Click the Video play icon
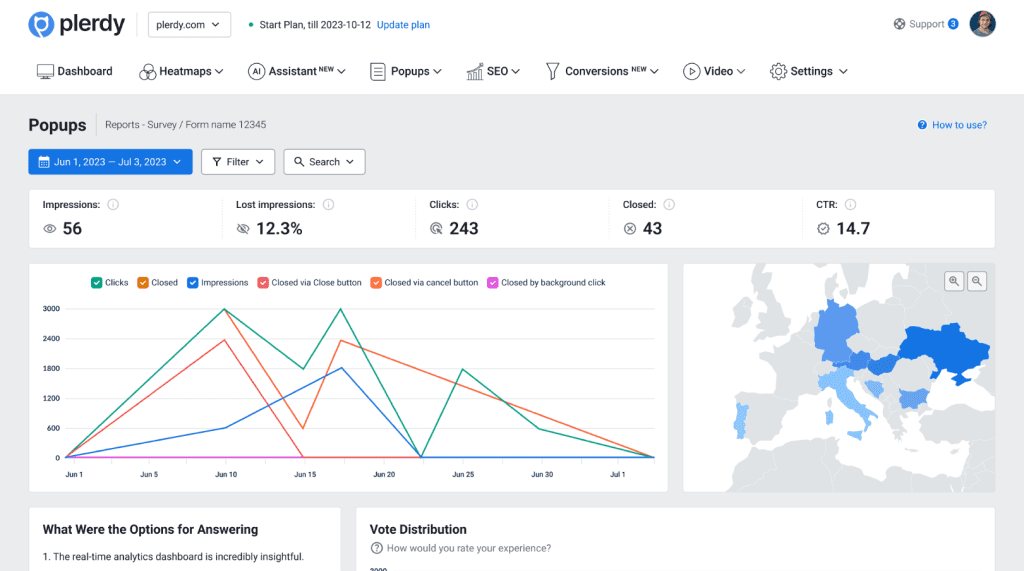 click(692, 71)
